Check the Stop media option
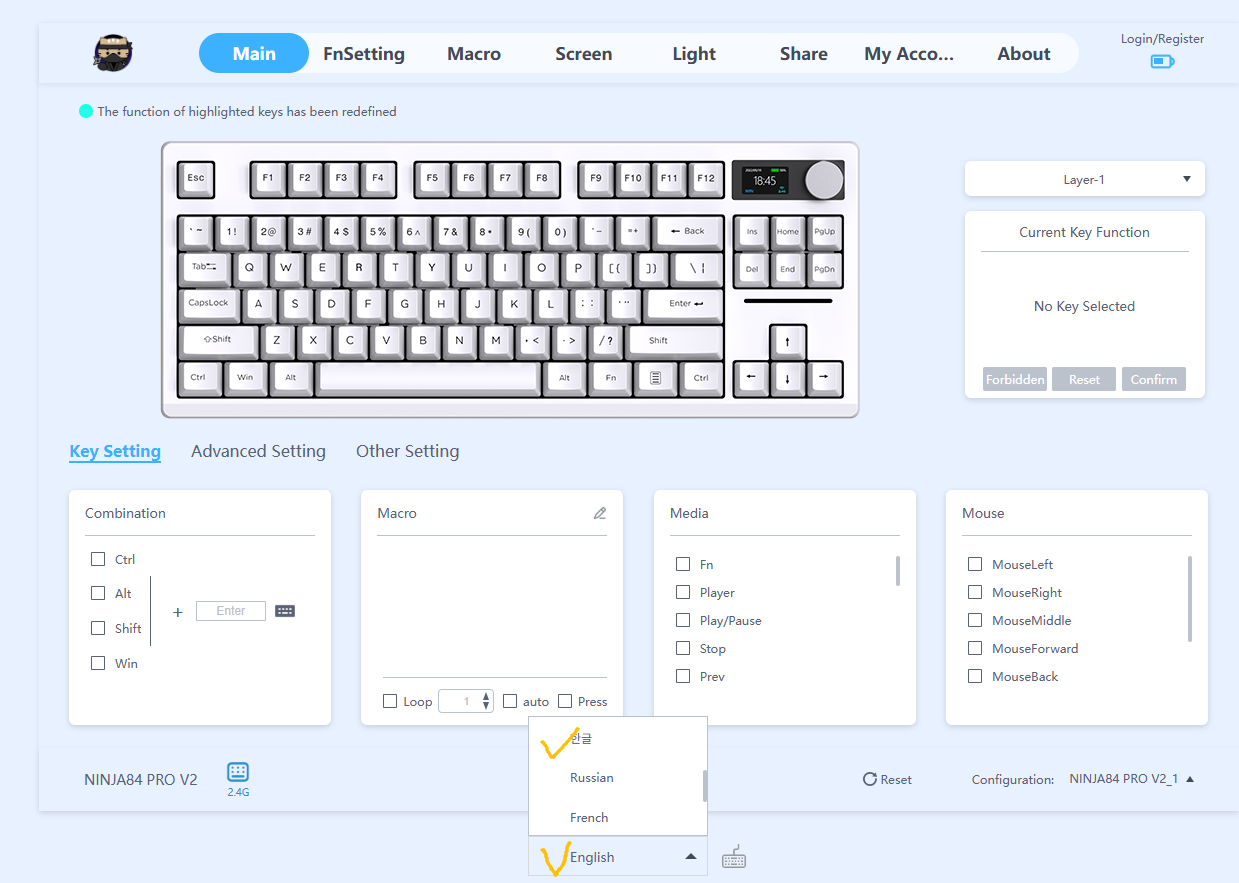 683,648
